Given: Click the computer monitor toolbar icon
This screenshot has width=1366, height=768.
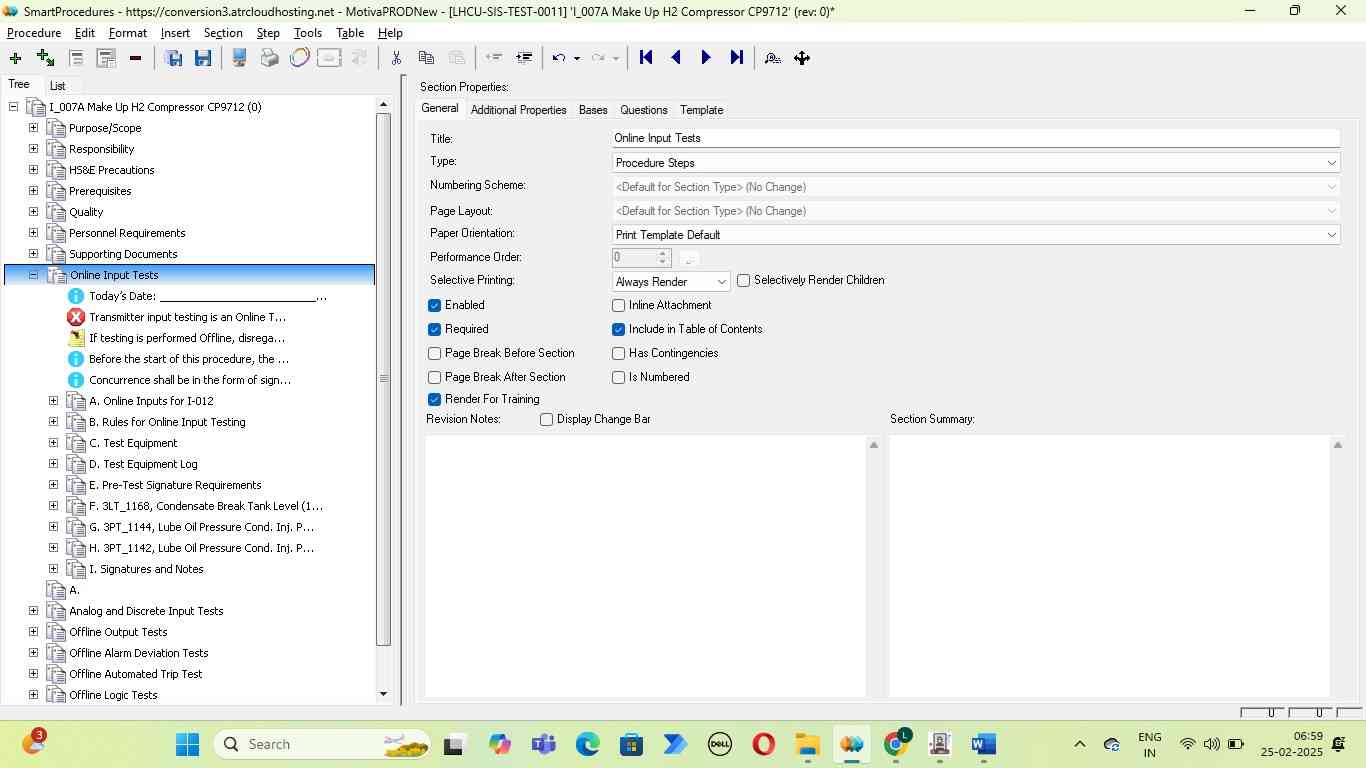Looking at the screenshot, I should click(x=239, y=58).
